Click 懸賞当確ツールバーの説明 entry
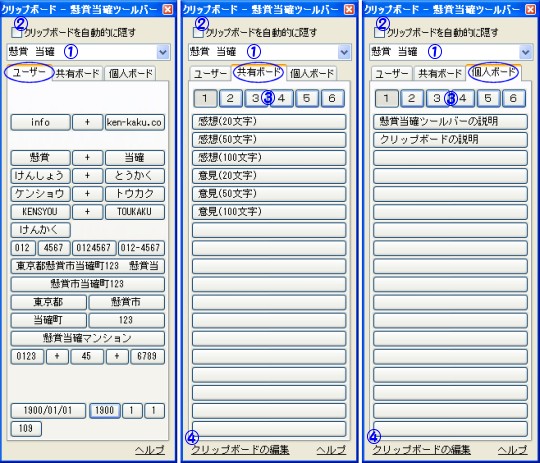 450,122
